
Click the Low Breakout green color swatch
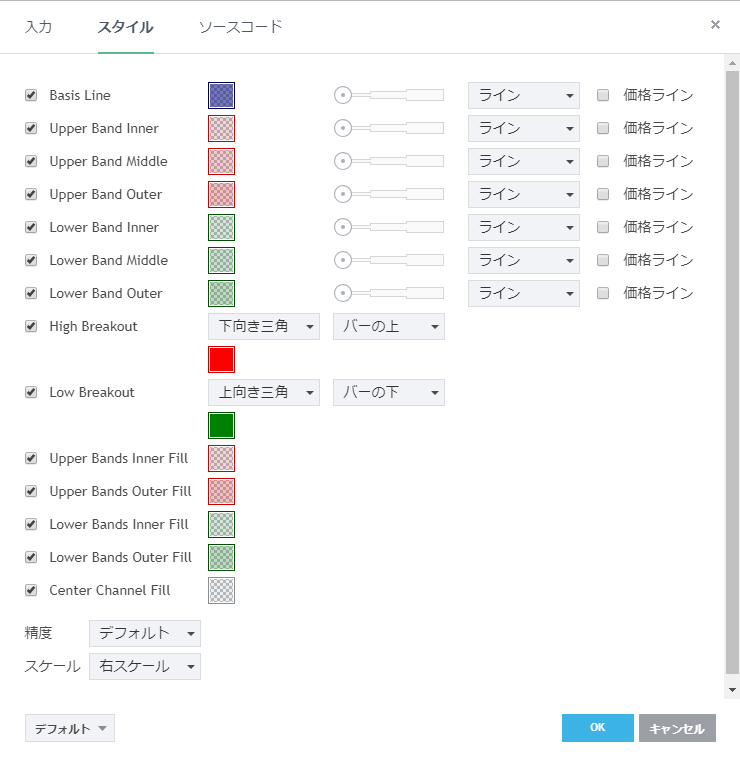(221, 425)
